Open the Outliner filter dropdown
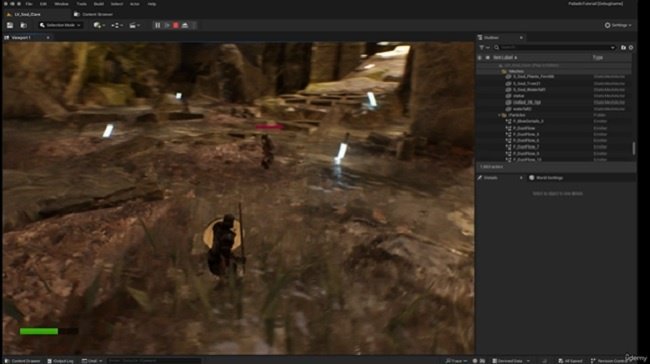Image resolution: width=650 pixels, height=364 pixels. pos(484,47)
